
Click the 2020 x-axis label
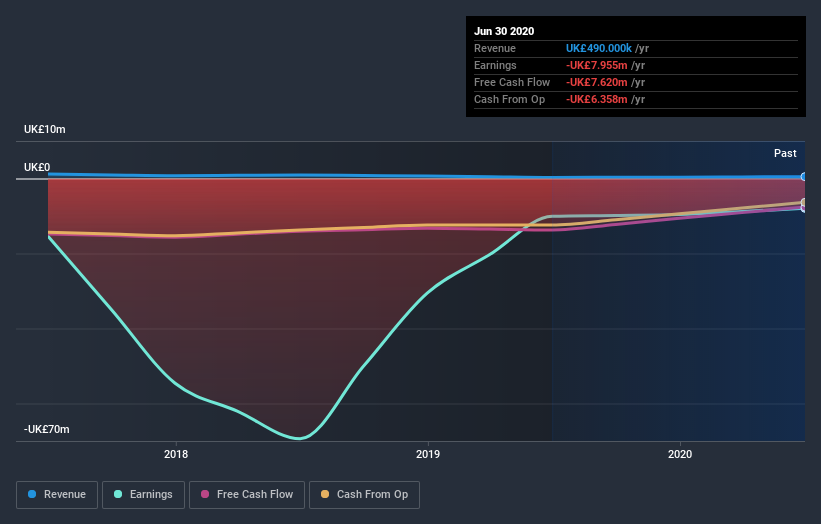coord(680,454)
